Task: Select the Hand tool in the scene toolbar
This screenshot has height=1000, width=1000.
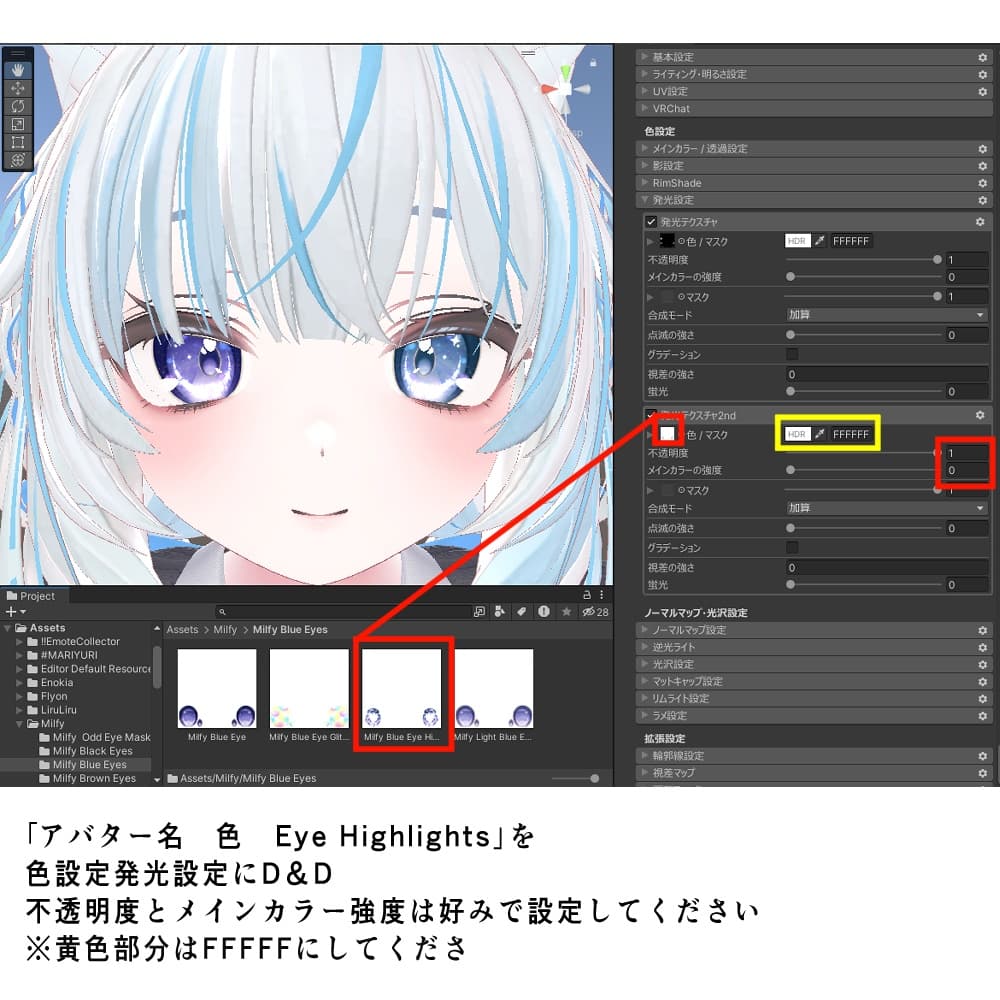Action: (17, 70)
